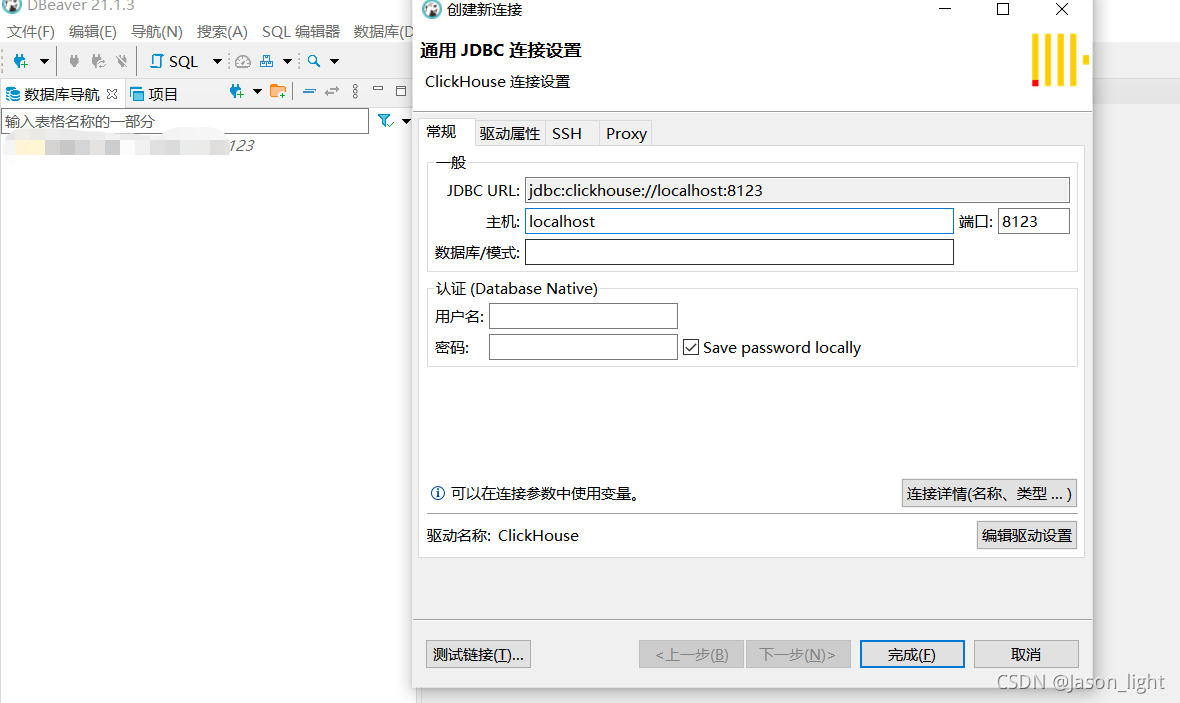Click the gray Connect plug icon
This screenshot has height=703, width=1180.
tap(74, 61)
